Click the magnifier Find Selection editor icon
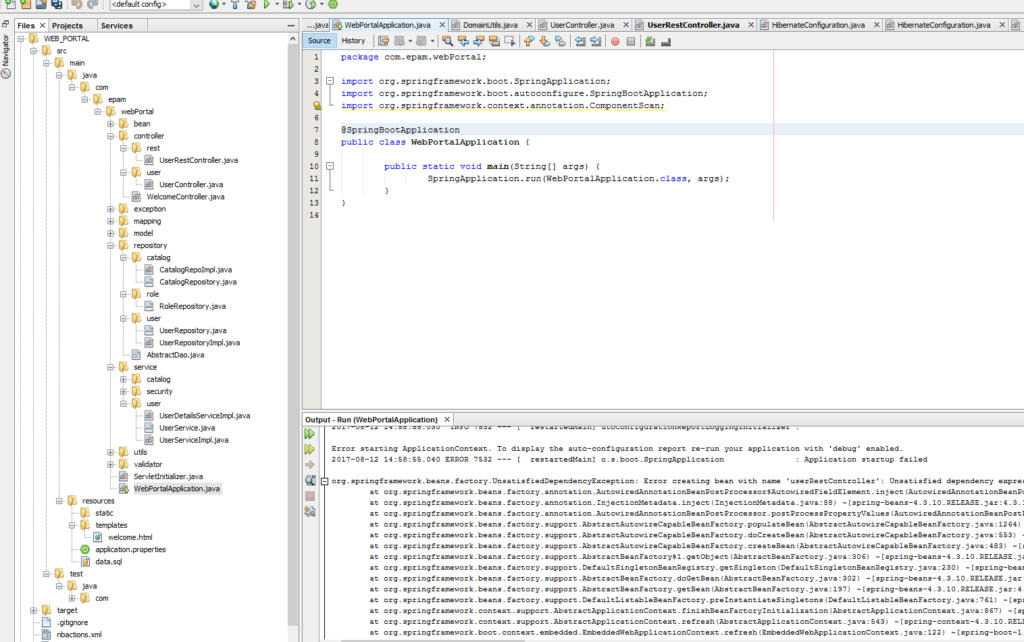The height and width of the screenshot is (642, 1024). tap(447, 41)
